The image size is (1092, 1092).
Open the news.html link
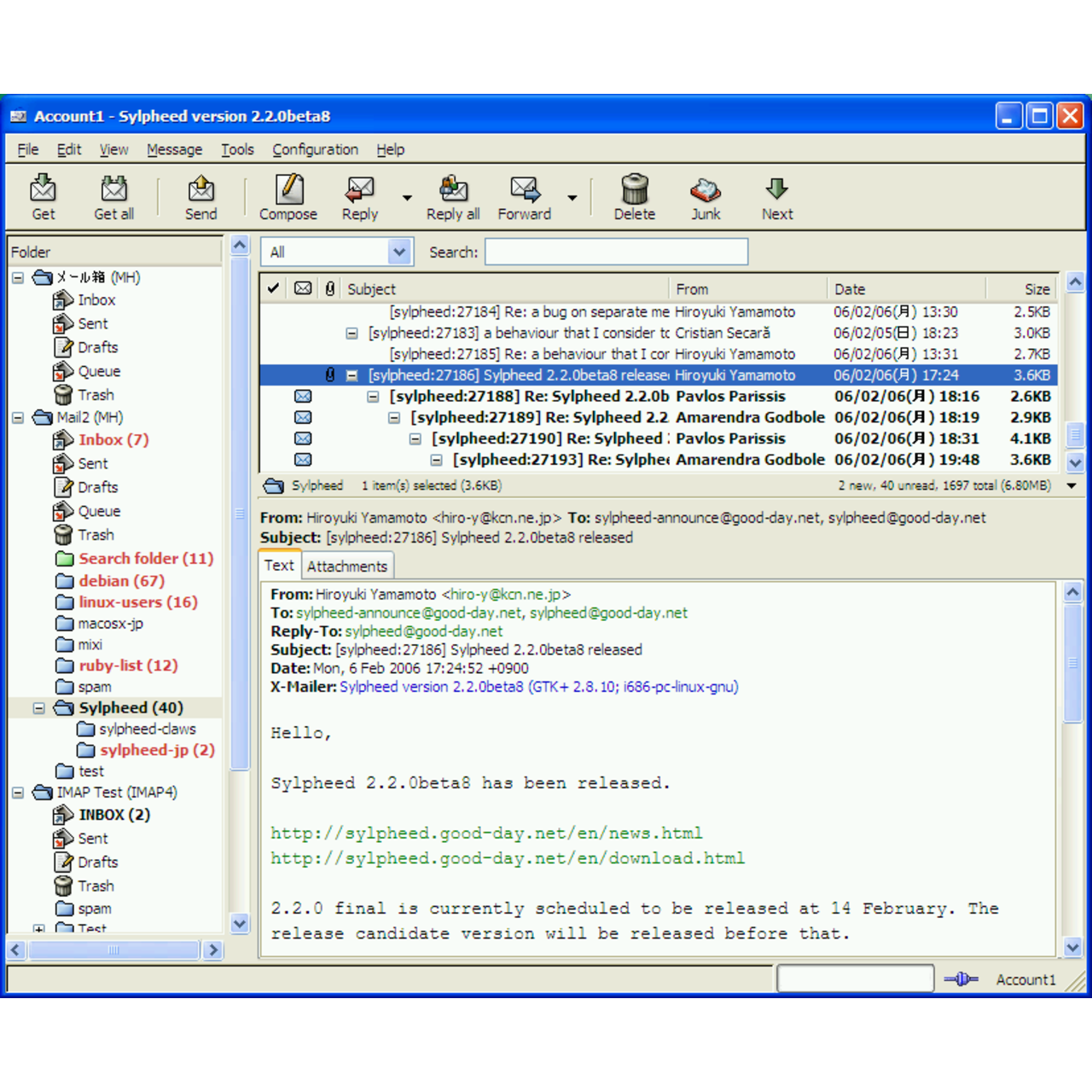pyautogui.click(x=486, y=833)
